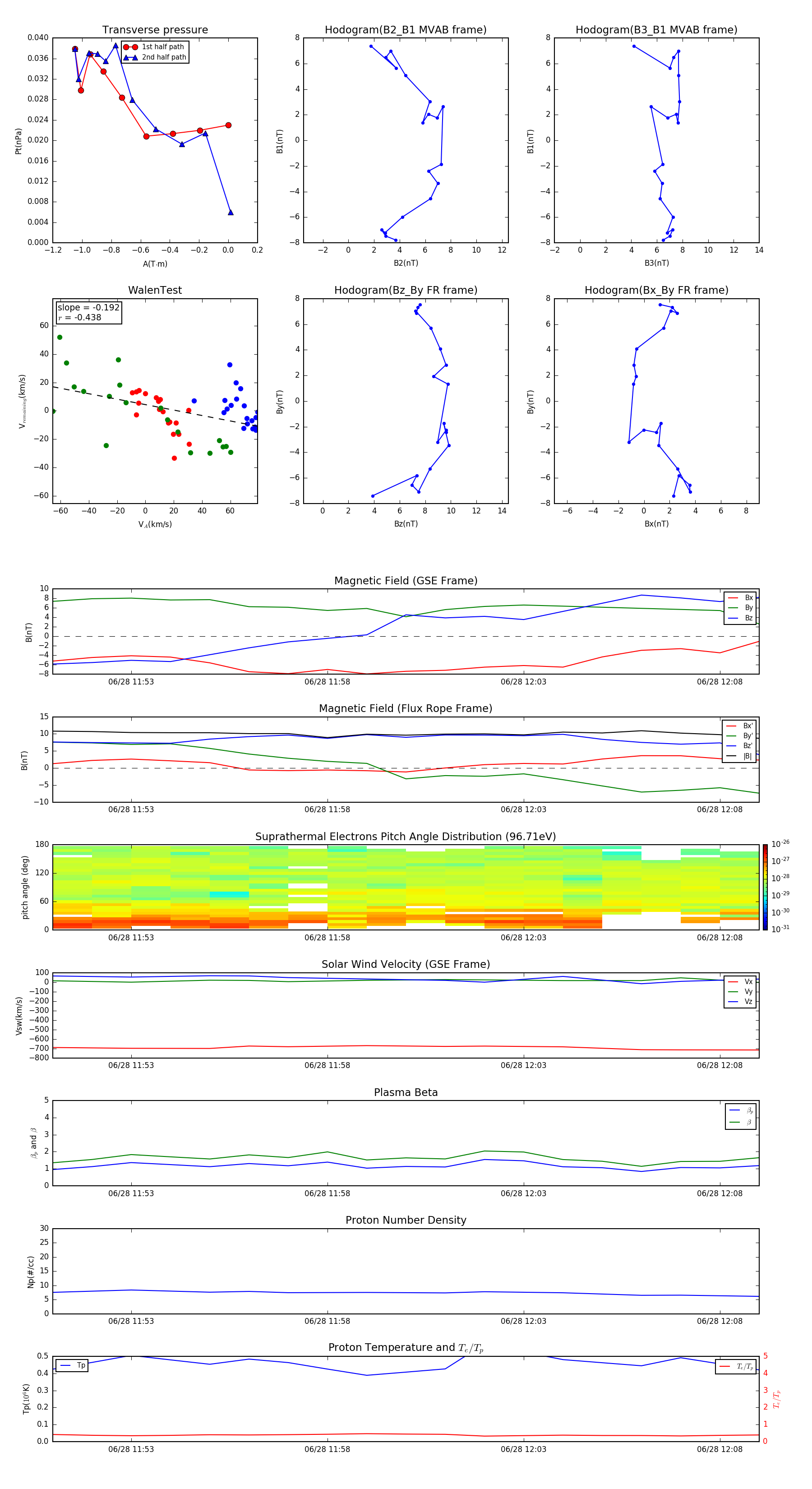Image resolution: width=812 pixels, height=1489 pixels.
Task: Click the Bx legend entry in GSE panel
Action: point(740,598)
